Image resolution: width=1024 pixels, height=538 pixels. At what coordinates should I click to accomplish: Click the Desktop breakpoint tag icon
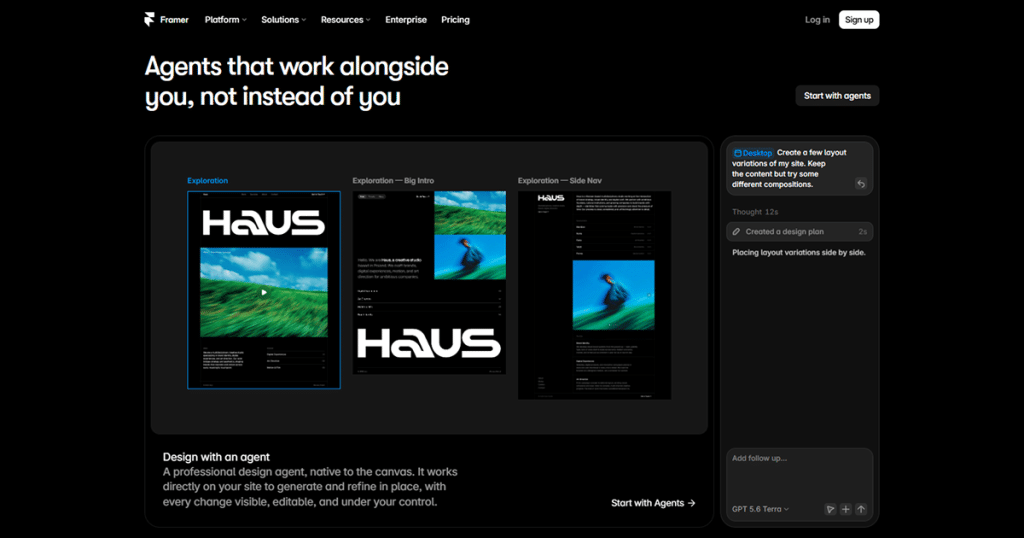(x=738, y=153)
